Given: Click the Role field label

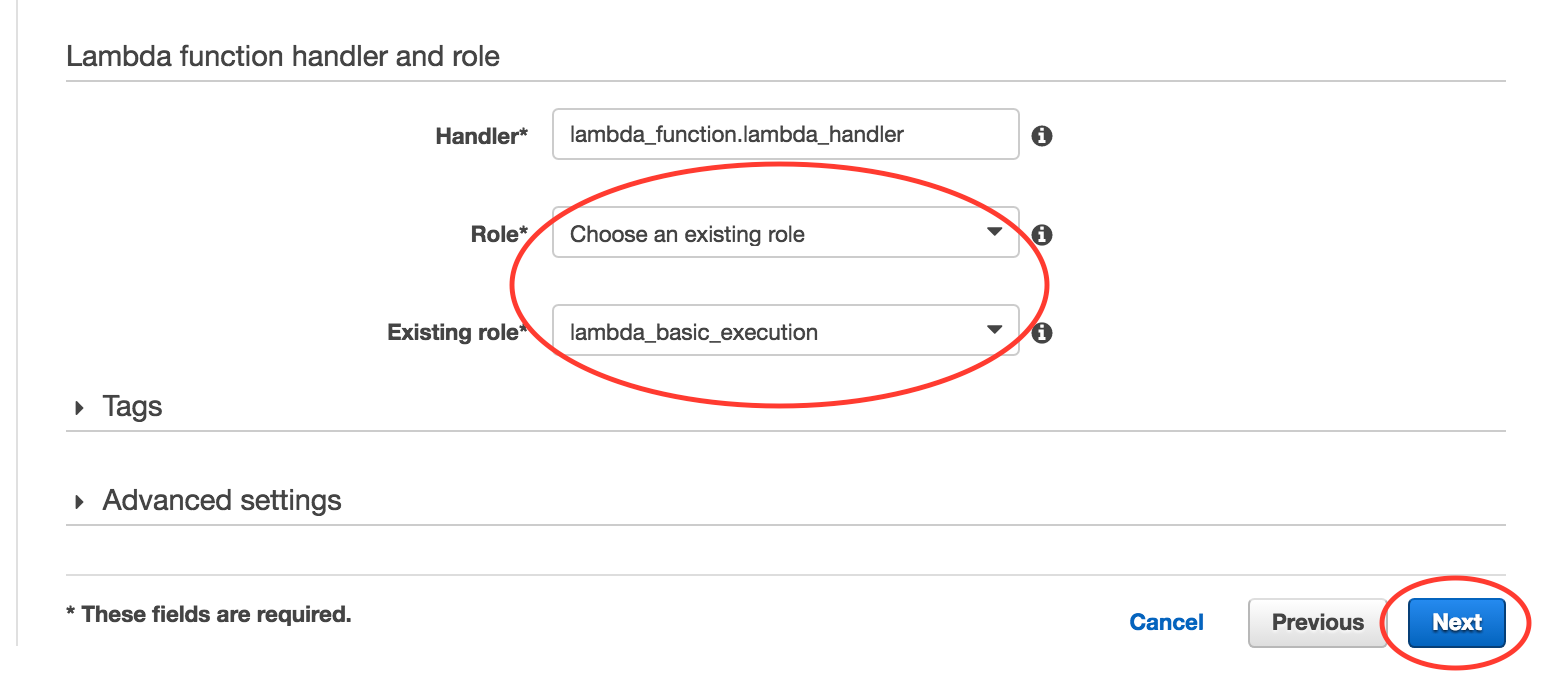Looking at the screenshot, I should tap(498, 235).
